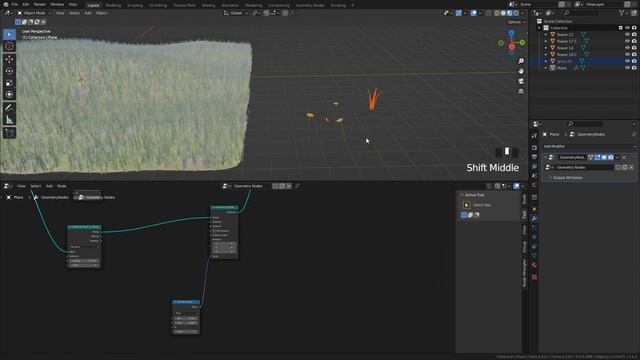
Task: Select the Transform tool in the viewport toolbar
Action: click(x=9, y=95)
